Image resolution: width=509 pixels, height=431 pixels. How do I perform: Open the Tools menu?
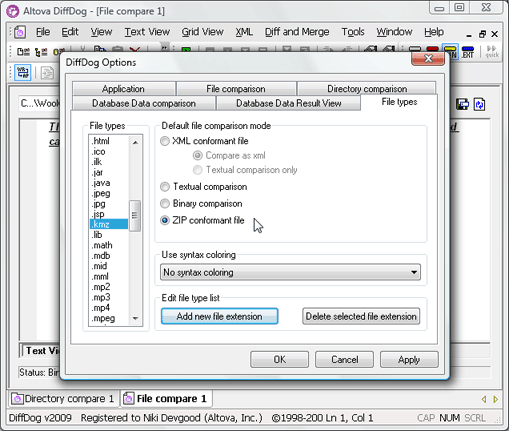pyautogui.click(x=353, y=32)
